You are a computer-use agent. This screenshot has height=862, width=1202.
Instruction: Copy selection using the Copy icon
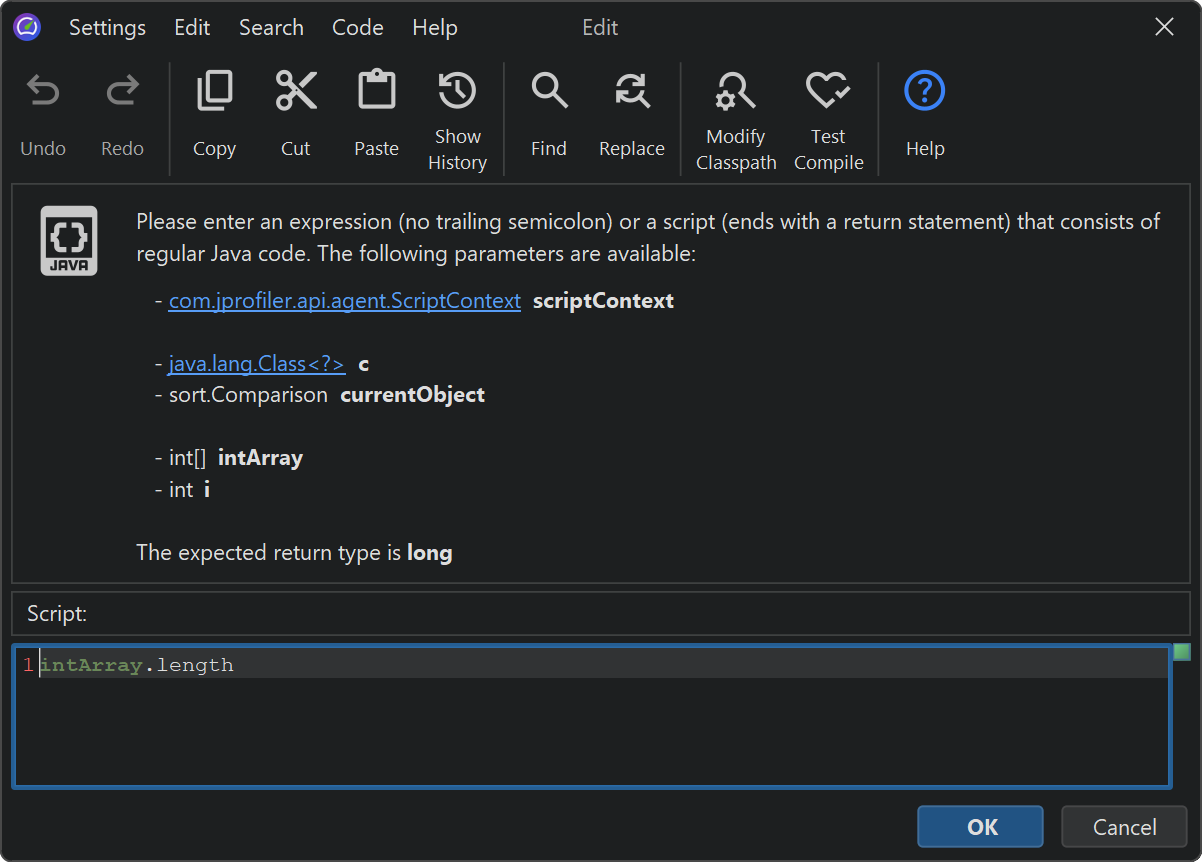pos(214,92)
